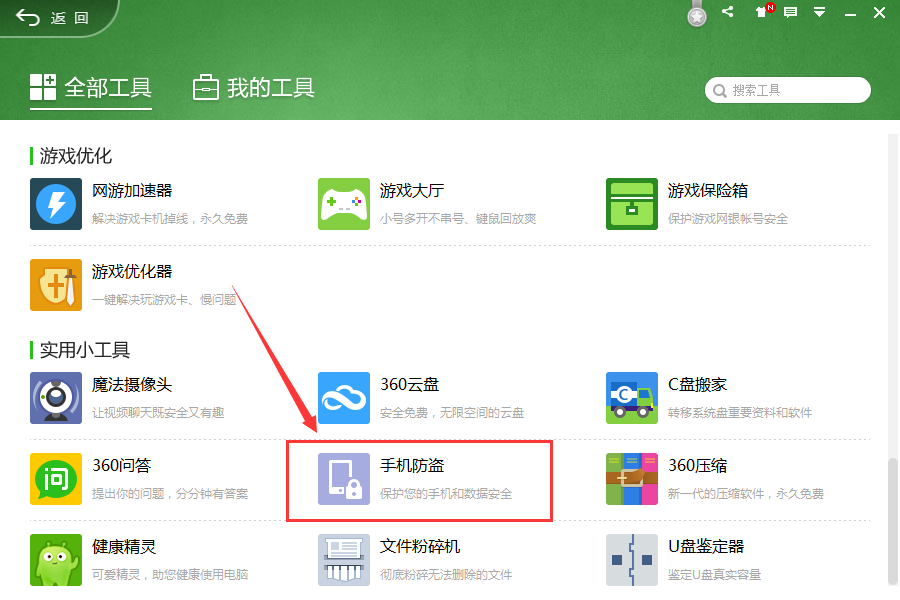Click description 转移系统盘重要资料和软件

click(740, 413)
